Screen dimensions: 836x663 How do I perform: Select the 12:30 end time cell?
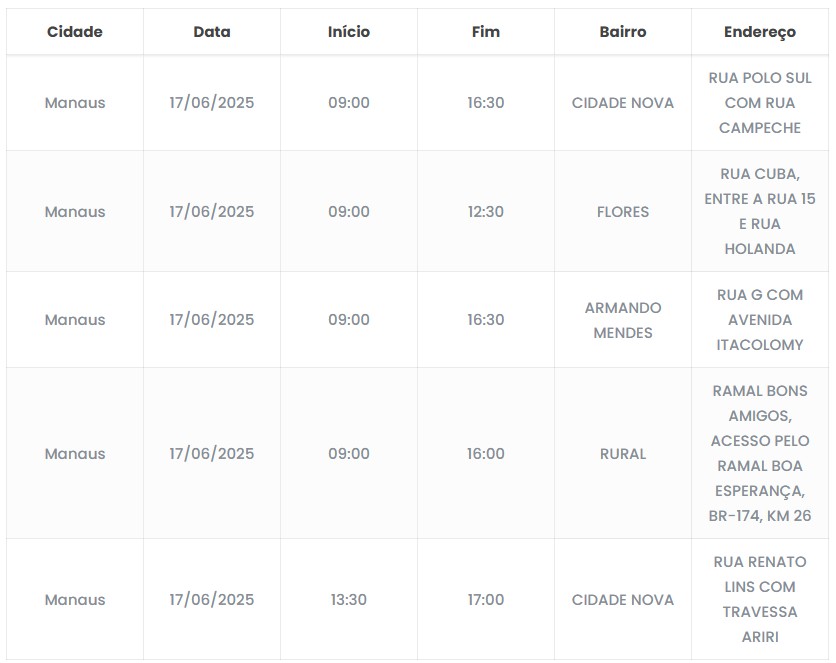coord(486,212)
